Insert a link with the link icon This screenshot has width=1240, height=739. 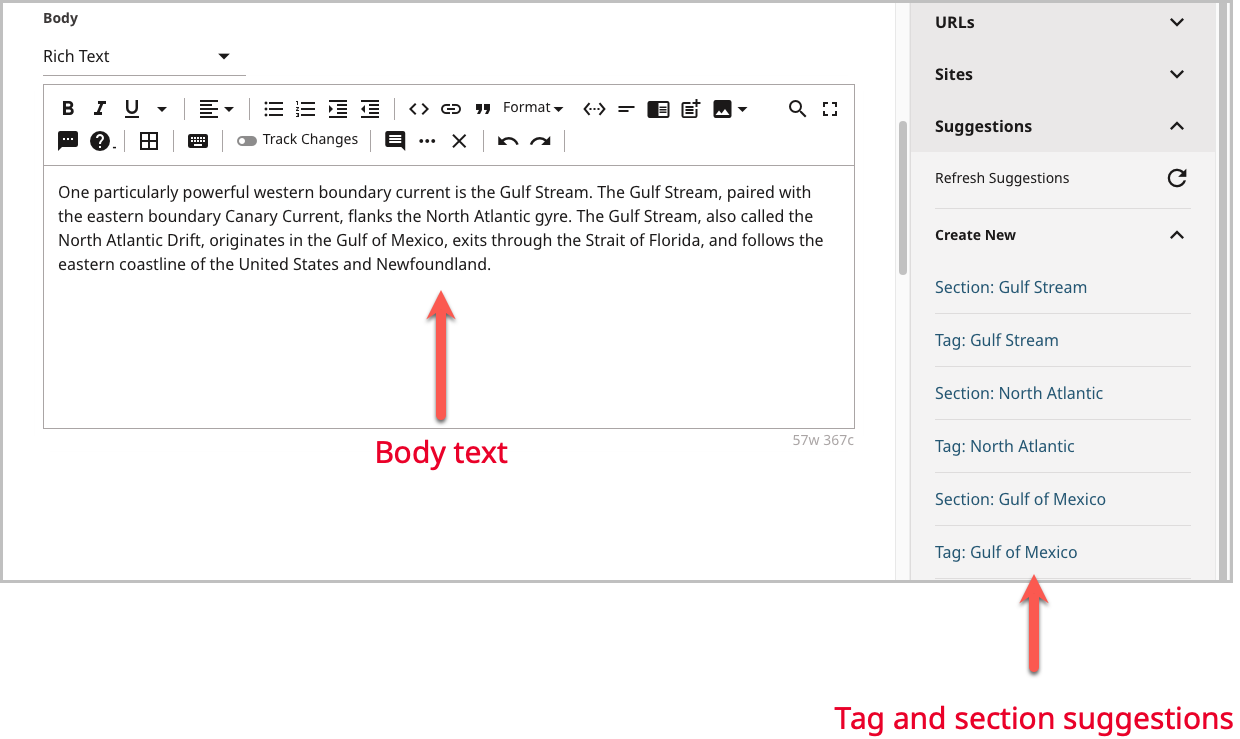451,109
